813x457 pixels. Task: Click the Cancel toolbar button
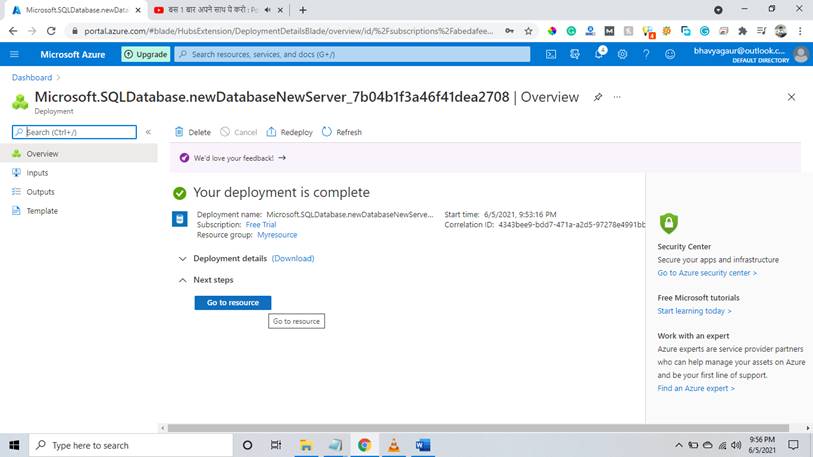click(239, 132)
